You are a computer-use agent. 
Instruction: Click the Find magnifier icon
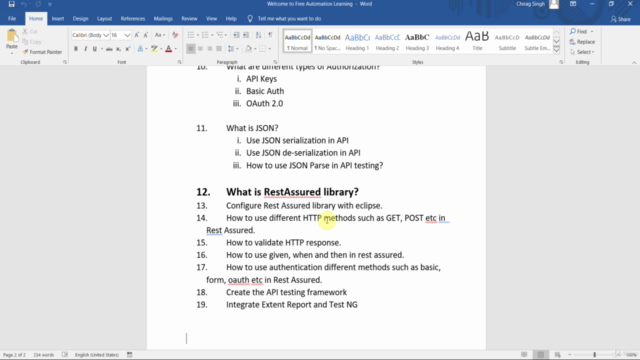[573, 31]
